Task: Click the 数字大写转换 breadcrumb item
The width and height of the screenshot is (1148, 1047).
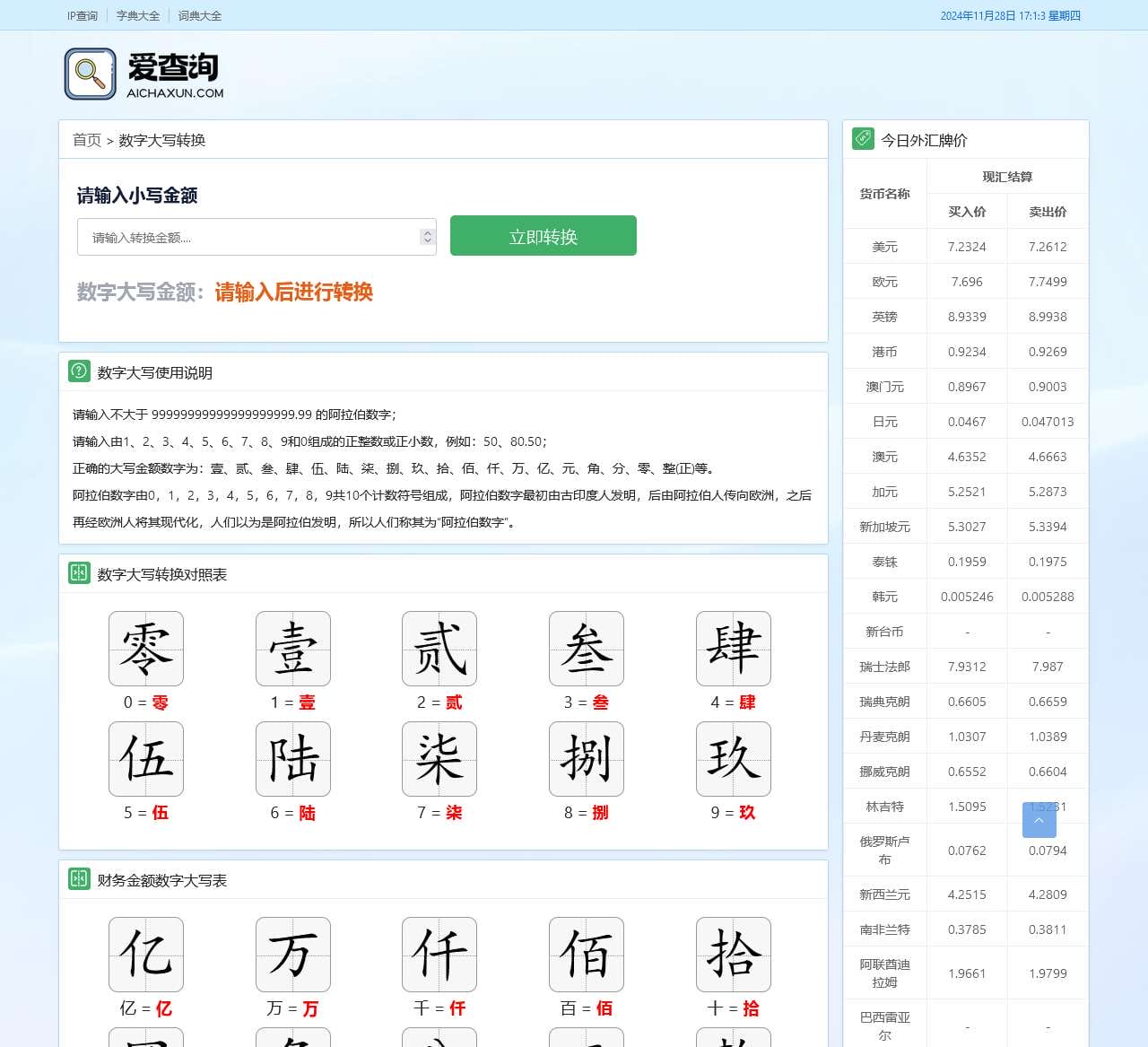Action: pos(162,140)
